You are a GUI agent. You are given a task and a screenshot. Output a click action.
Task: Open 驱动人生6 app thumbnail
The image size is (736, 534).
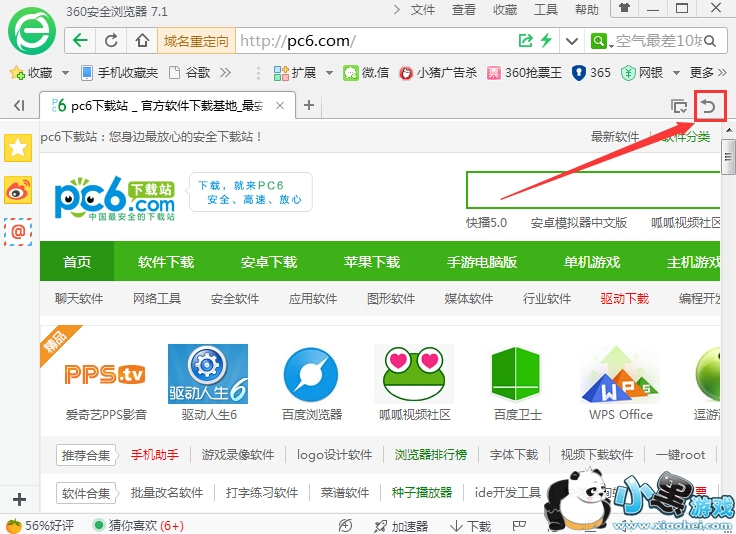(208, 374)
